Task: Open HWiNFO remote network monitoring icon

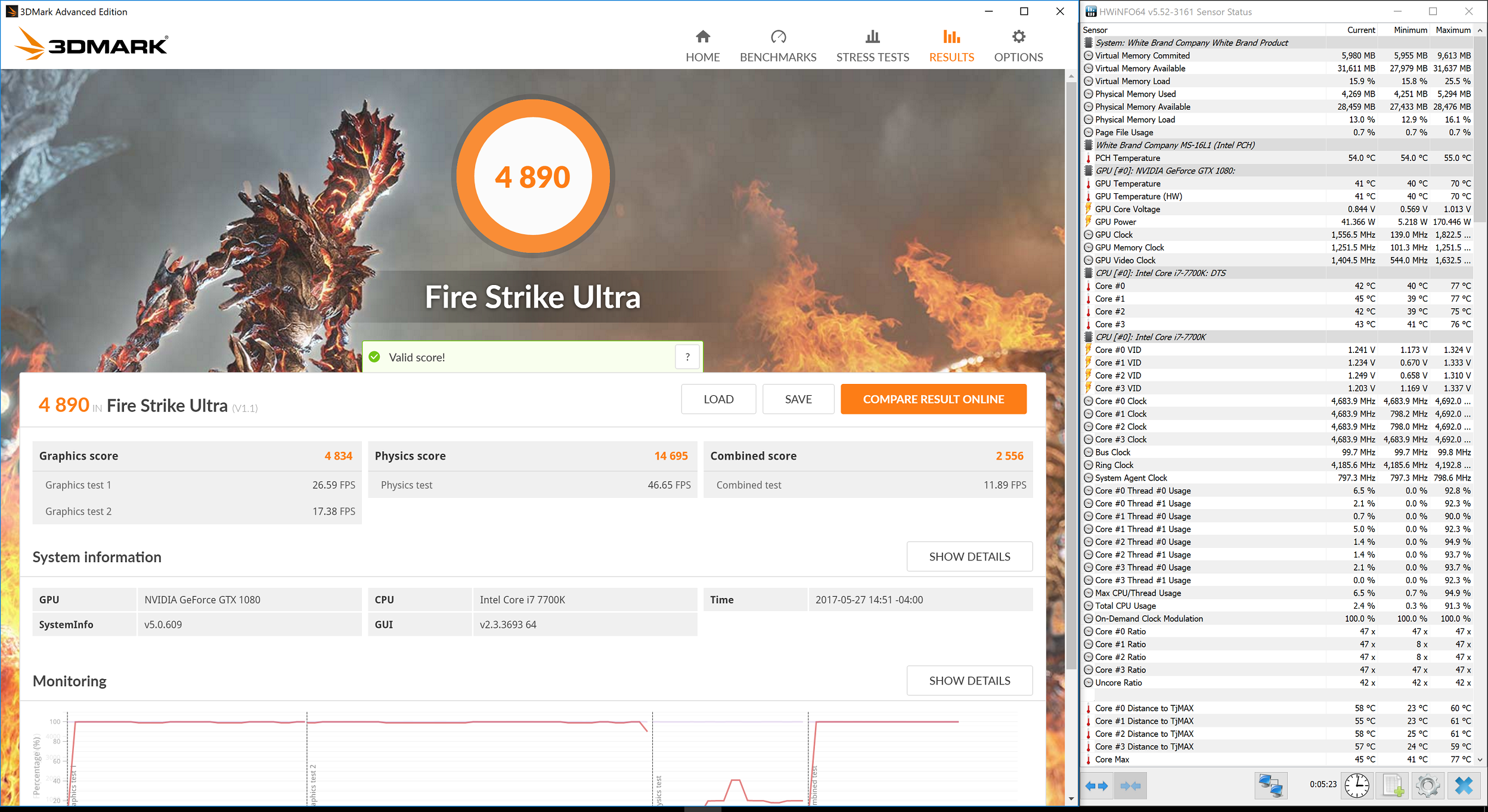Action: pyautogui.click(x=1270, y=786)
